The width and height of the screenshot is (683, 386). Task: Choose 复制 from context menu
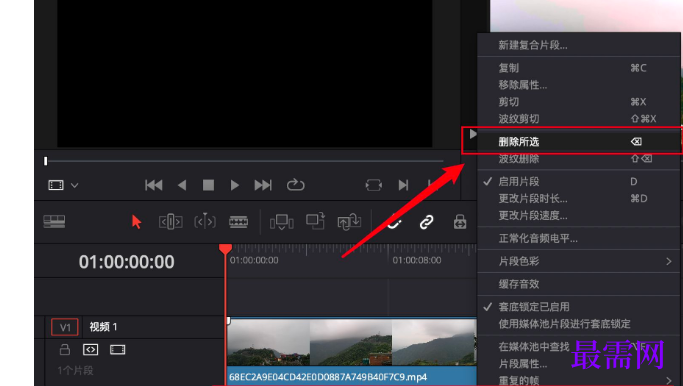(579, 68)
